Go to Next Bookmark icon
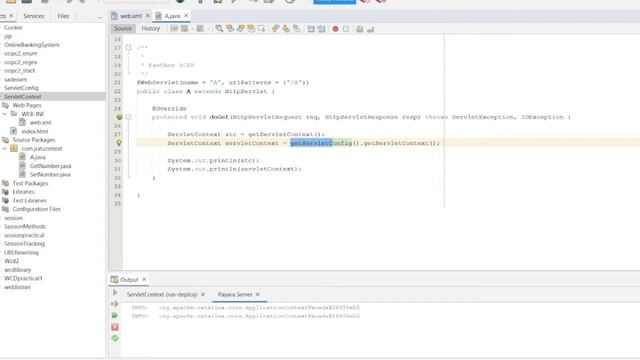640x360 pixels. click(x=286, y=29)
